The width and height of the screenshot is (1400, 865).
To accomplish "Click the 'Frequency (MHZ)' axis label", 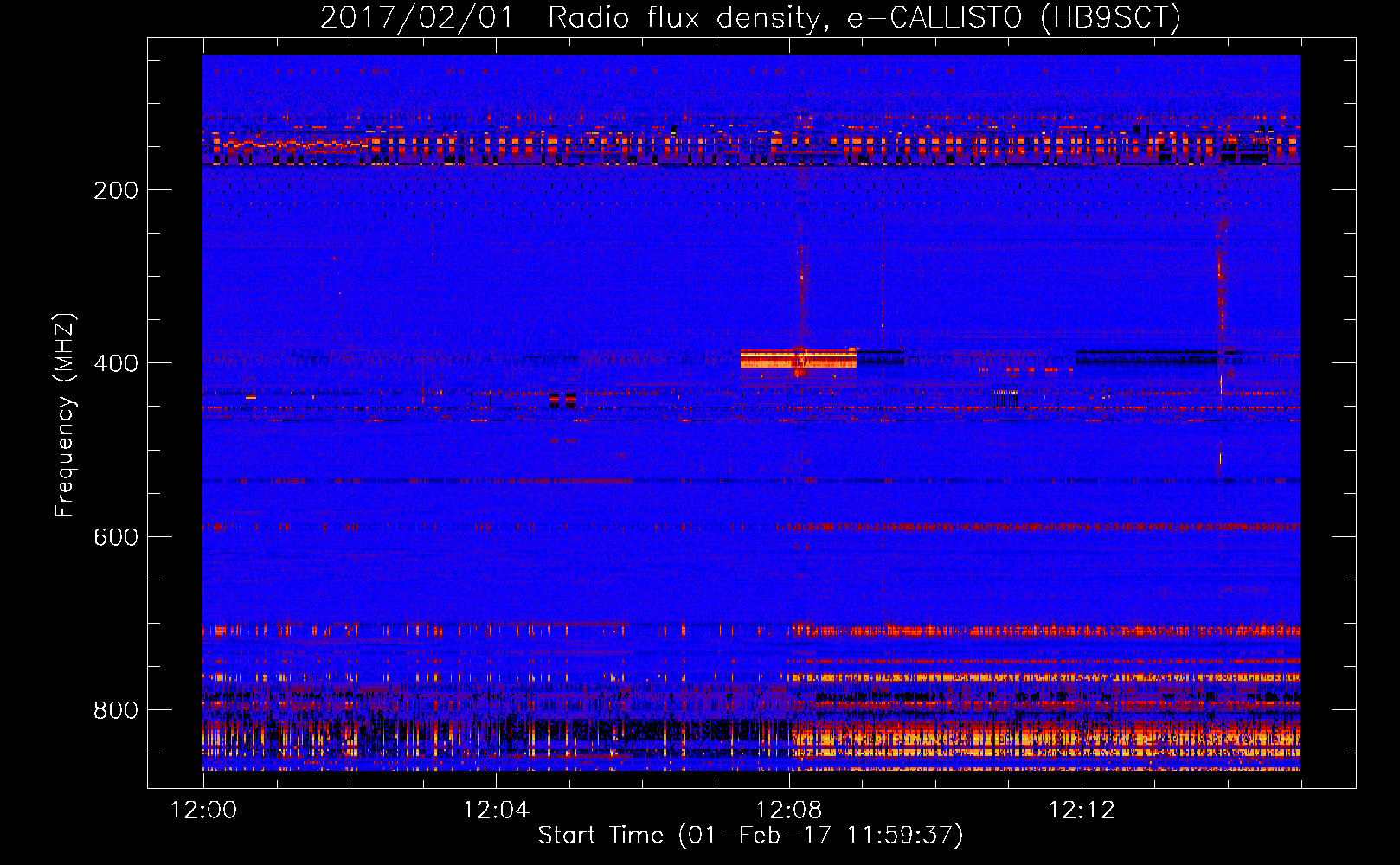I will pos(65,415).
